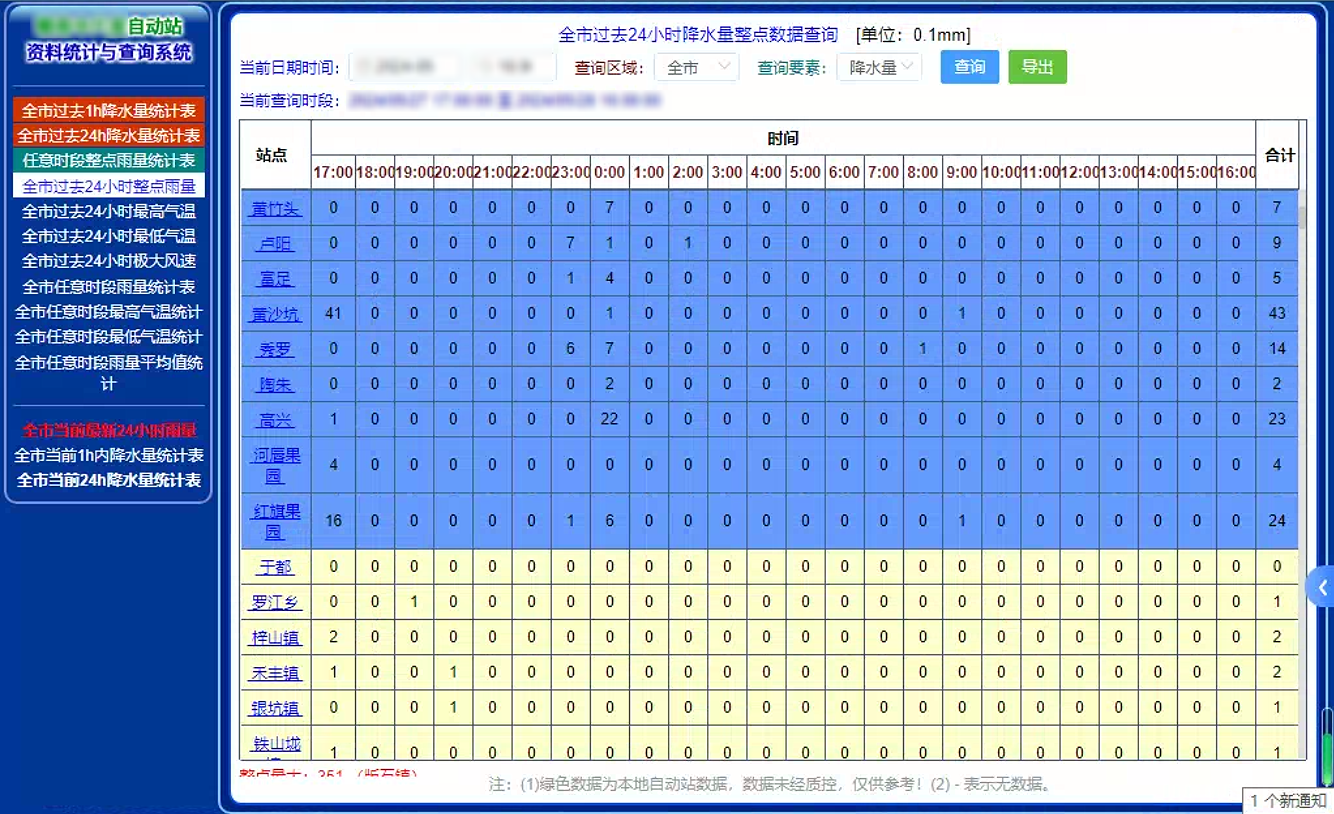The image size is (1334, 814).
Task: Click red 全市当前最新24小时雨量 heading
Action: click(x=109, y=430)
